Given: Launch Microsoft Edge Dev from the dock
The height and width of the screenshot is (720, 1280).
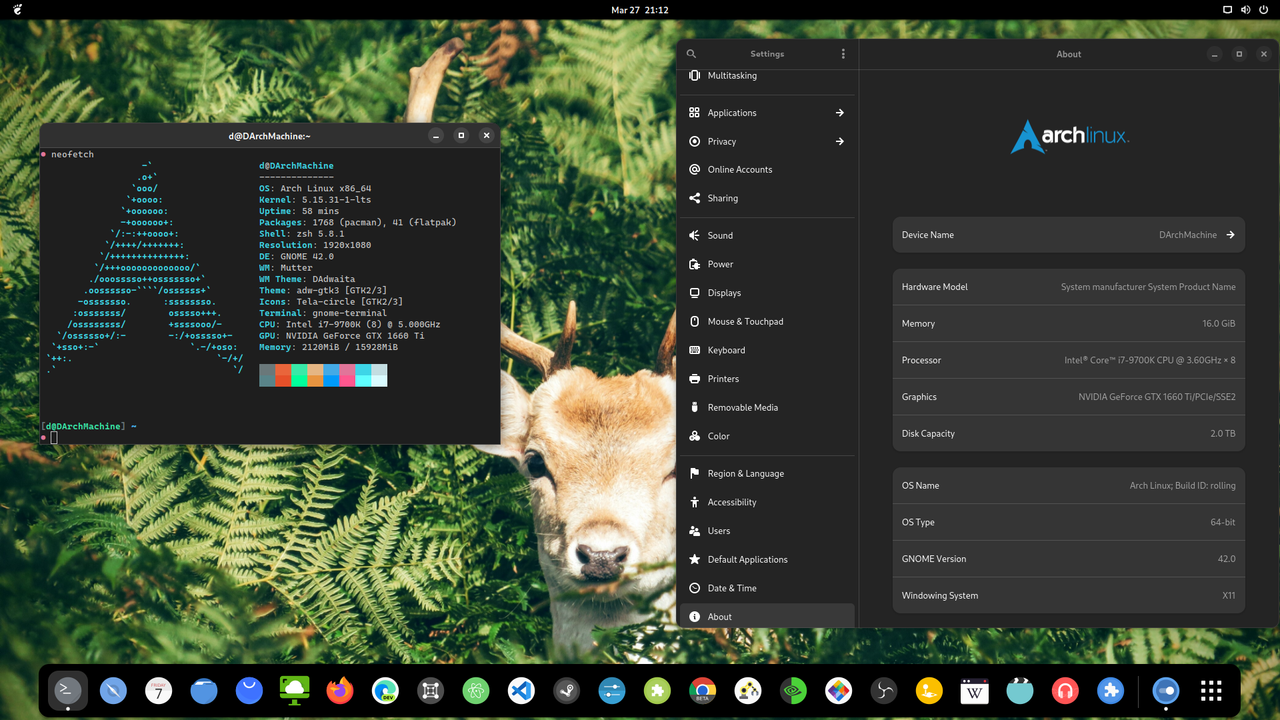Looking at the screenshot, I should 385,690.
